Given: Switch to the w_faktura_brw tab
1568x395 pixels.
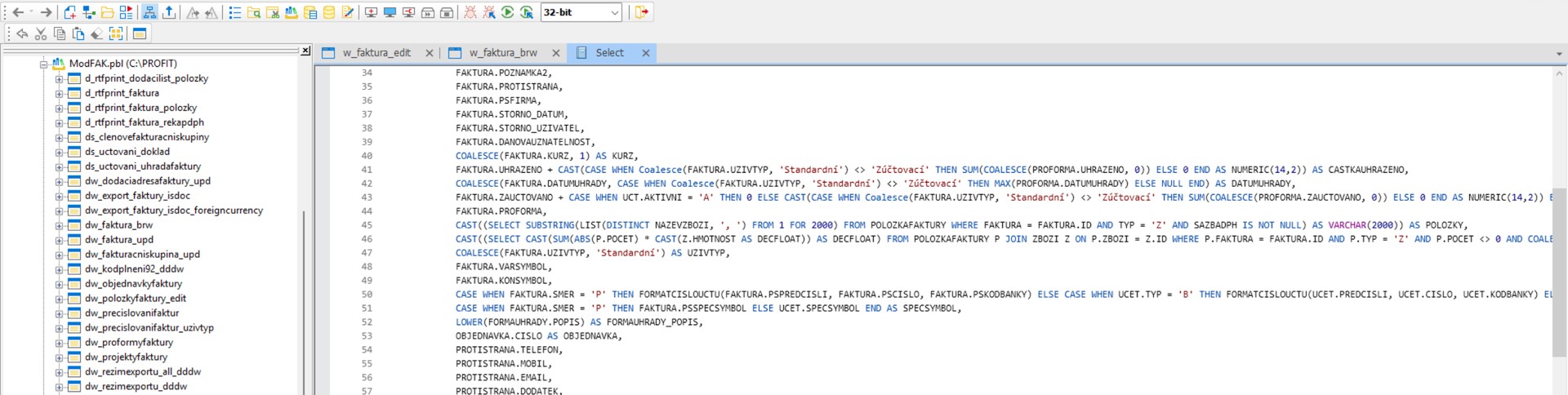Looking at the screenshot, I should [x=503, y=53].
